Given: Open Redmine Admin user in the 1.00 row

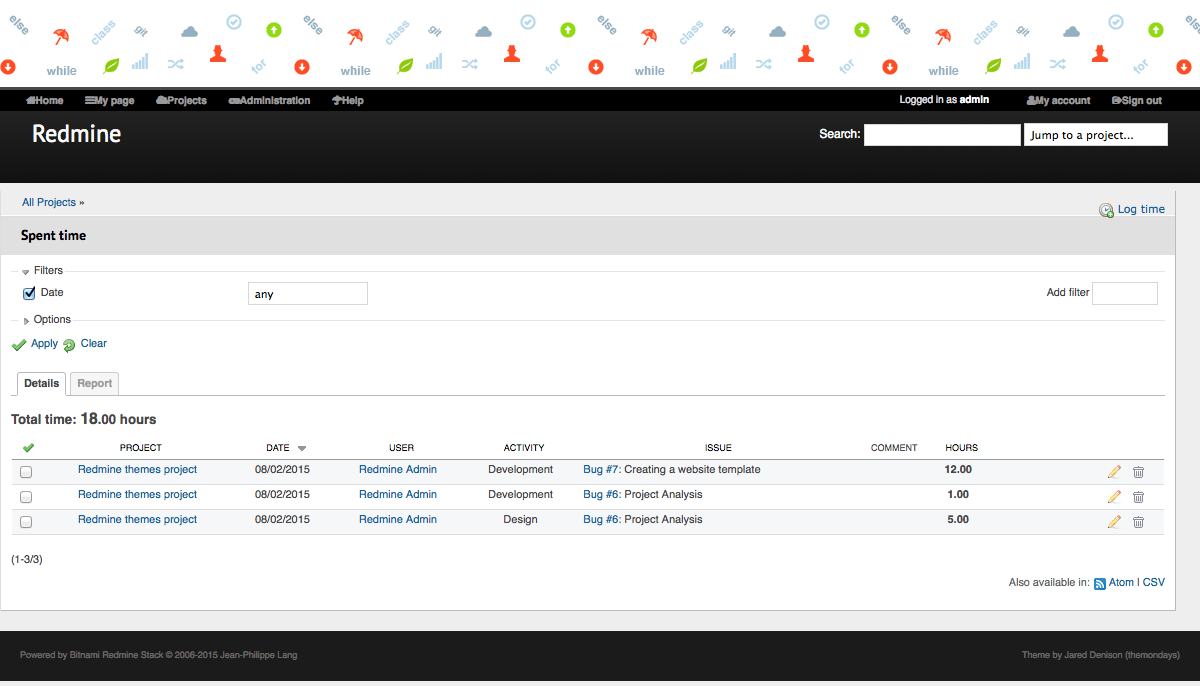Looking at the screenshot, I should (x=398, y=495).
